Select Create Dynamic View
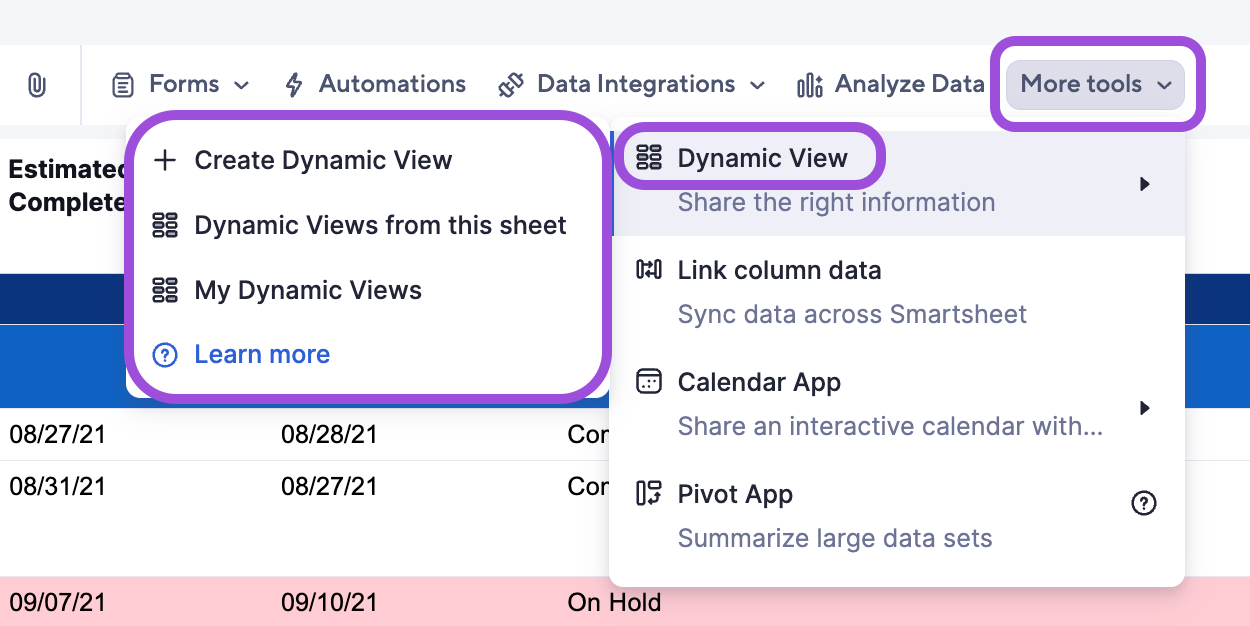This screenshot has width=1250, height=626. point(324,159)
